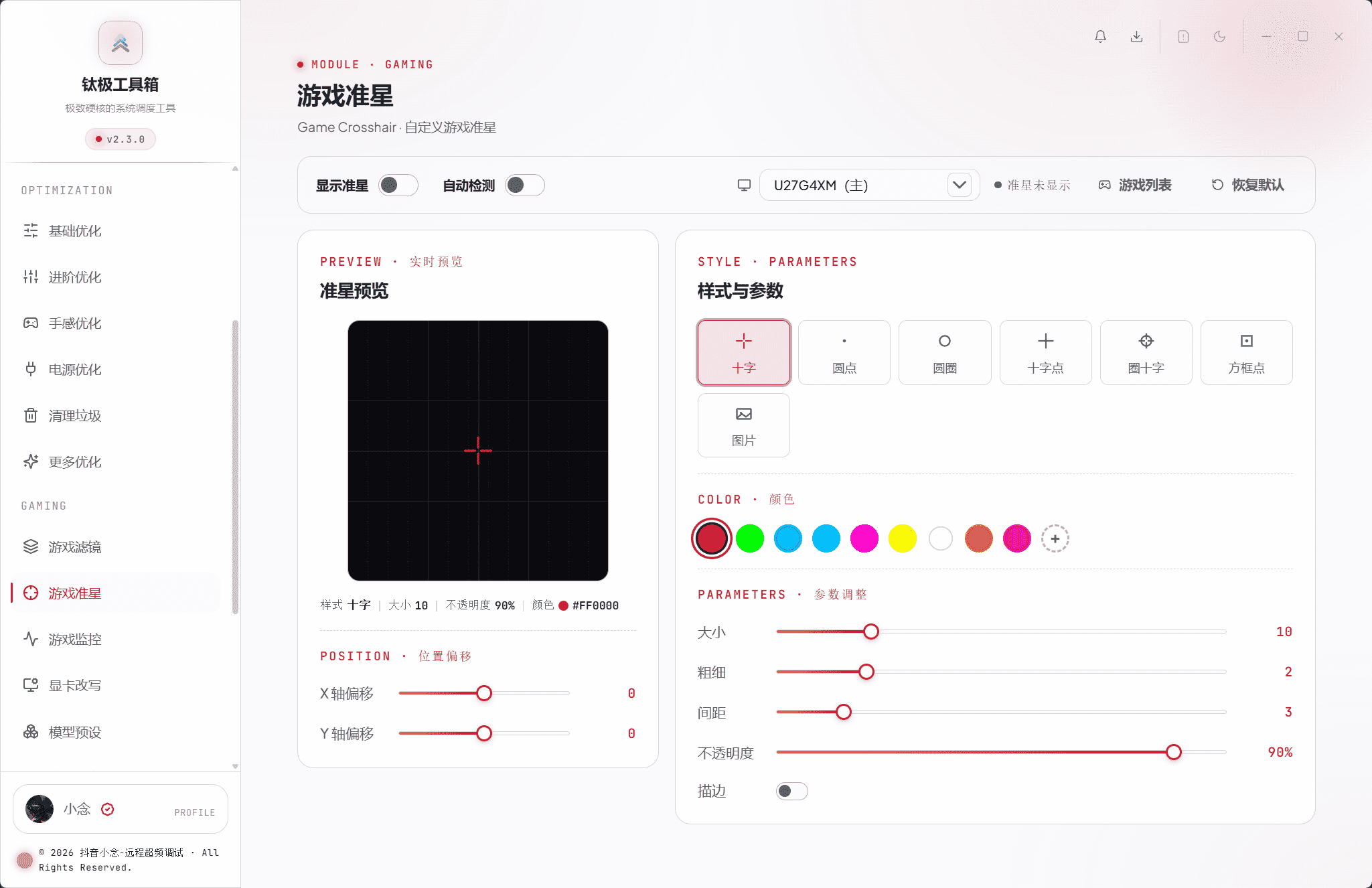Open notifications bell icon
This screenshot has width=1372, height=888.
pyautogui.click(x=1100, y=37)
